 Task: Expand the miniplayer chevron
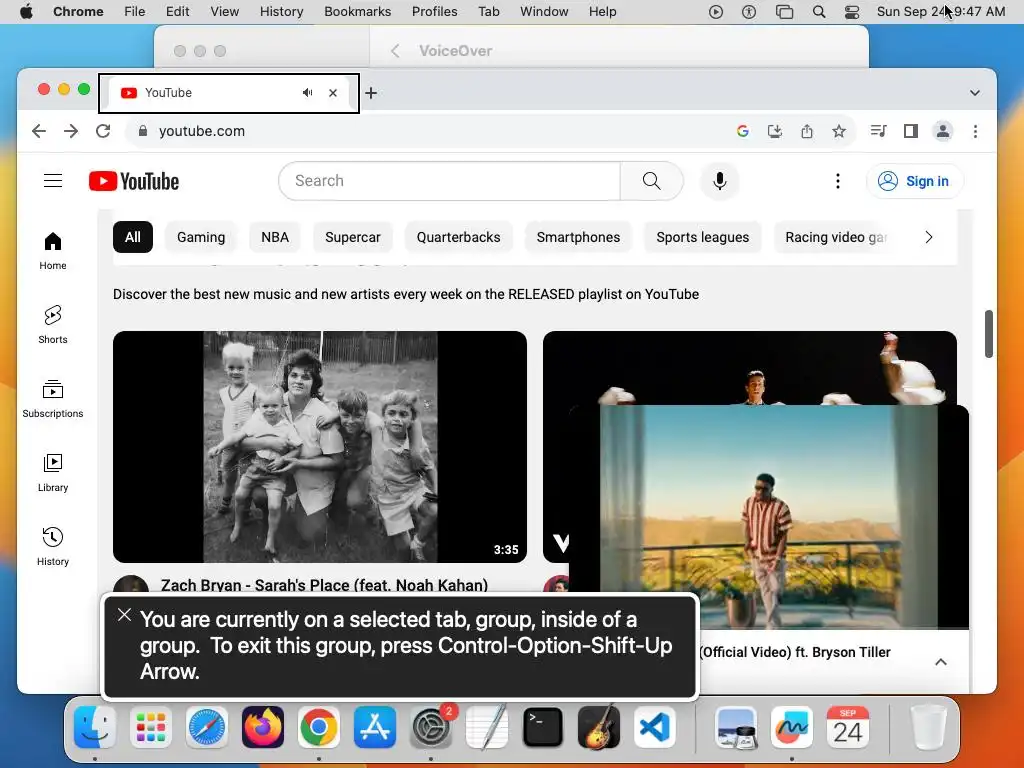tap(940, 662)
